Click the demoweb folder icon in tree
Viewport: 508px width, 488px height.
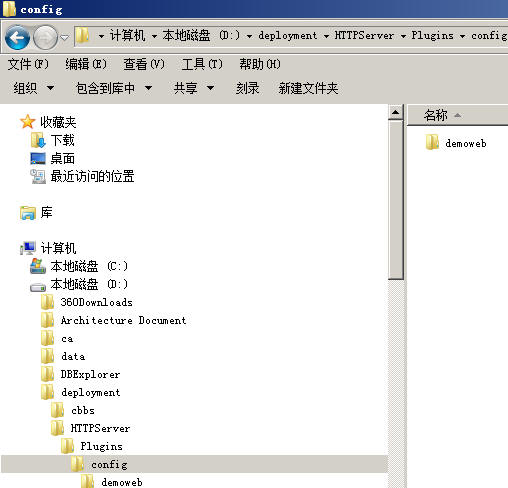(88, 482)
